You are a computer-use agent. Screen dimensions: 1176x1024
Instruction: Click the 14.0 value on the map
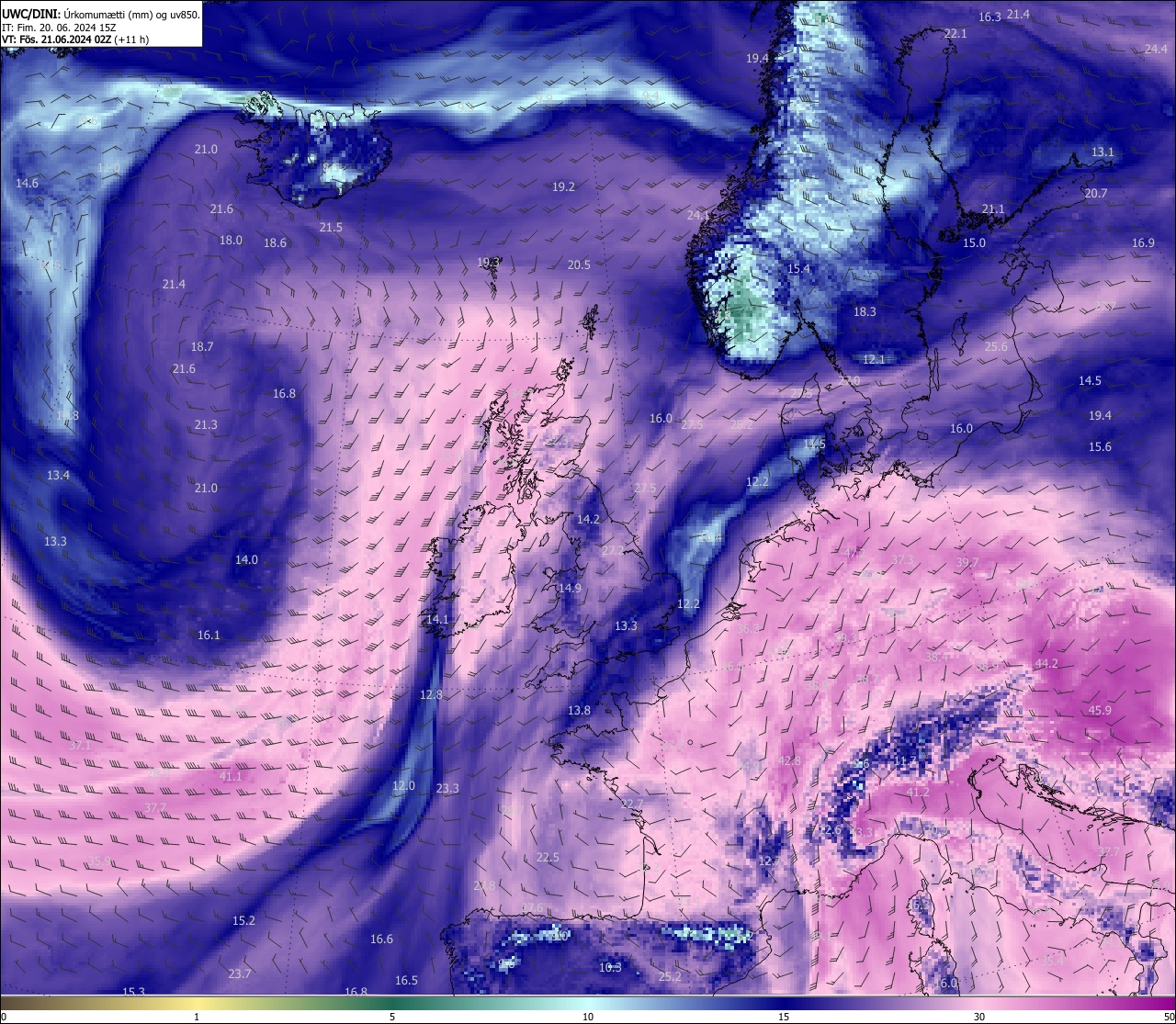[246, 559]
